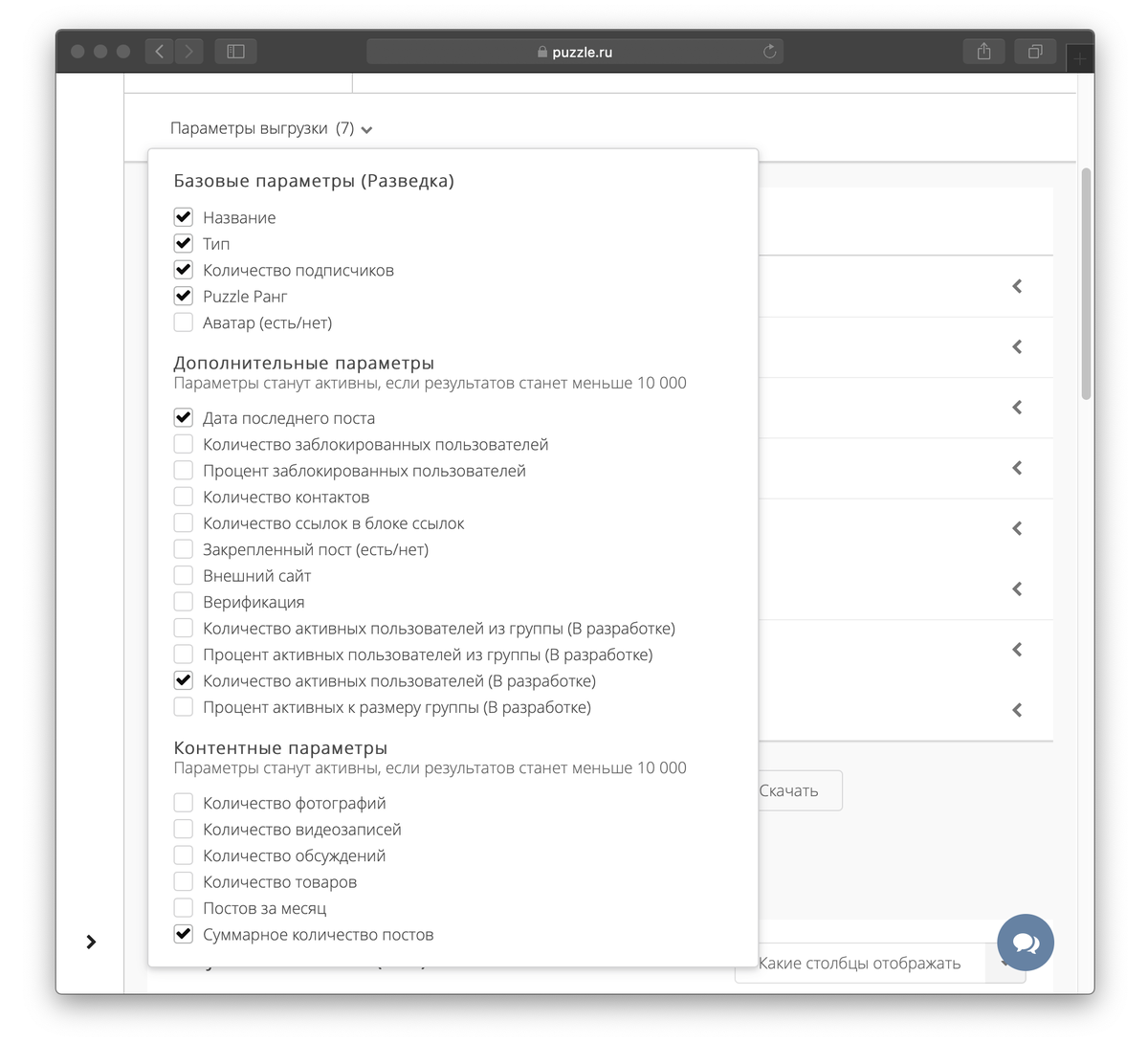The image size is (1148, 1043).
Task: Check the Количество фотографий option
Action: (184, 803)
